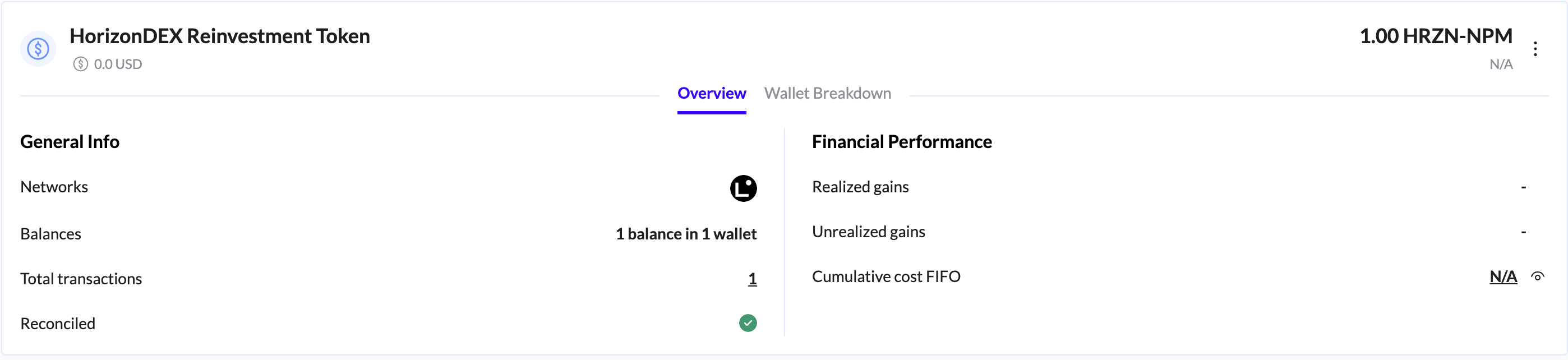
Task: Switch to the Overview tab
Action: 711,93
